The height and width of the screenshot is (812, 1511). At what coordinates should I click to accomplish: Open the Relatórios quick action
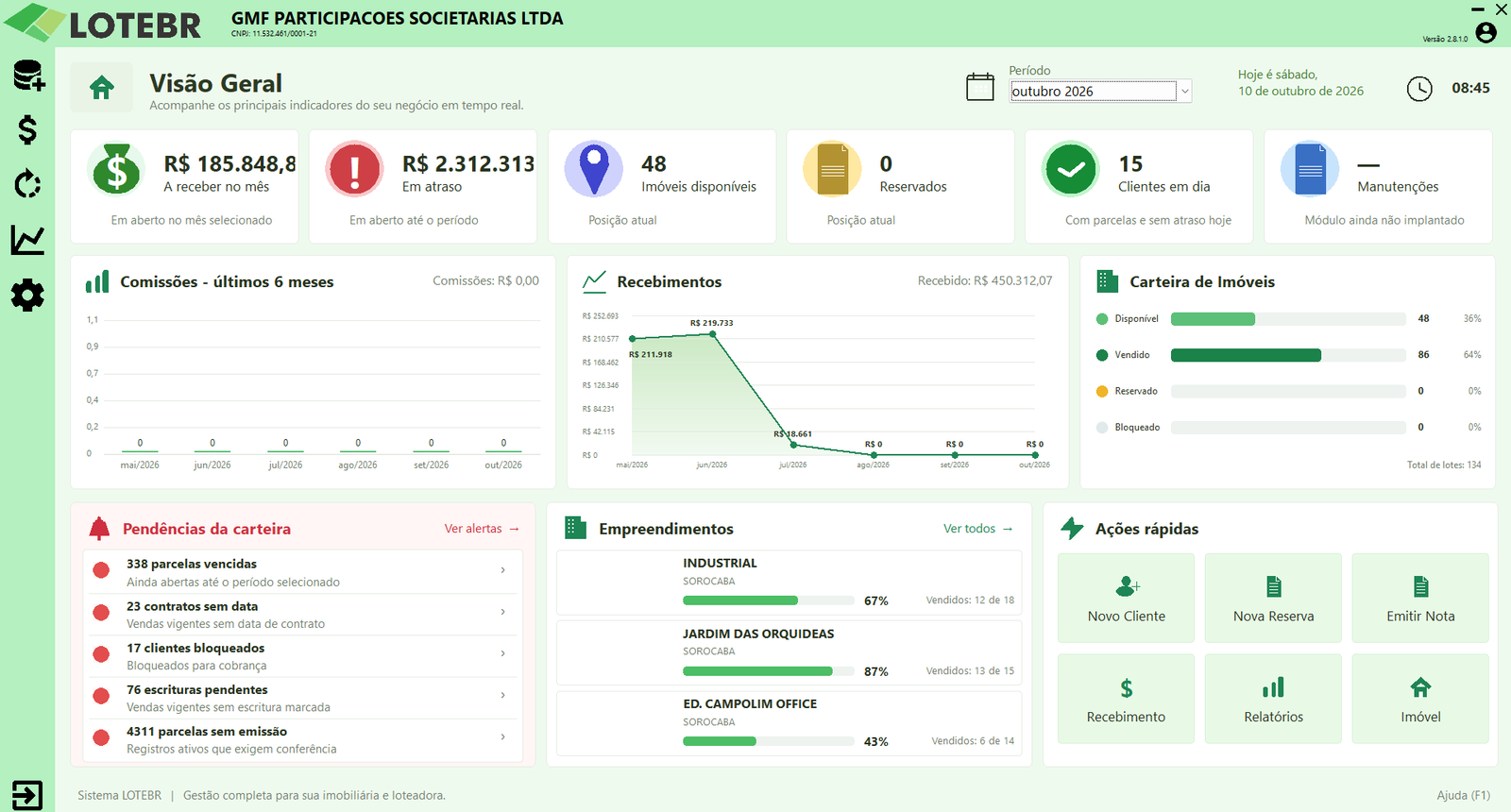(1273, 699)
